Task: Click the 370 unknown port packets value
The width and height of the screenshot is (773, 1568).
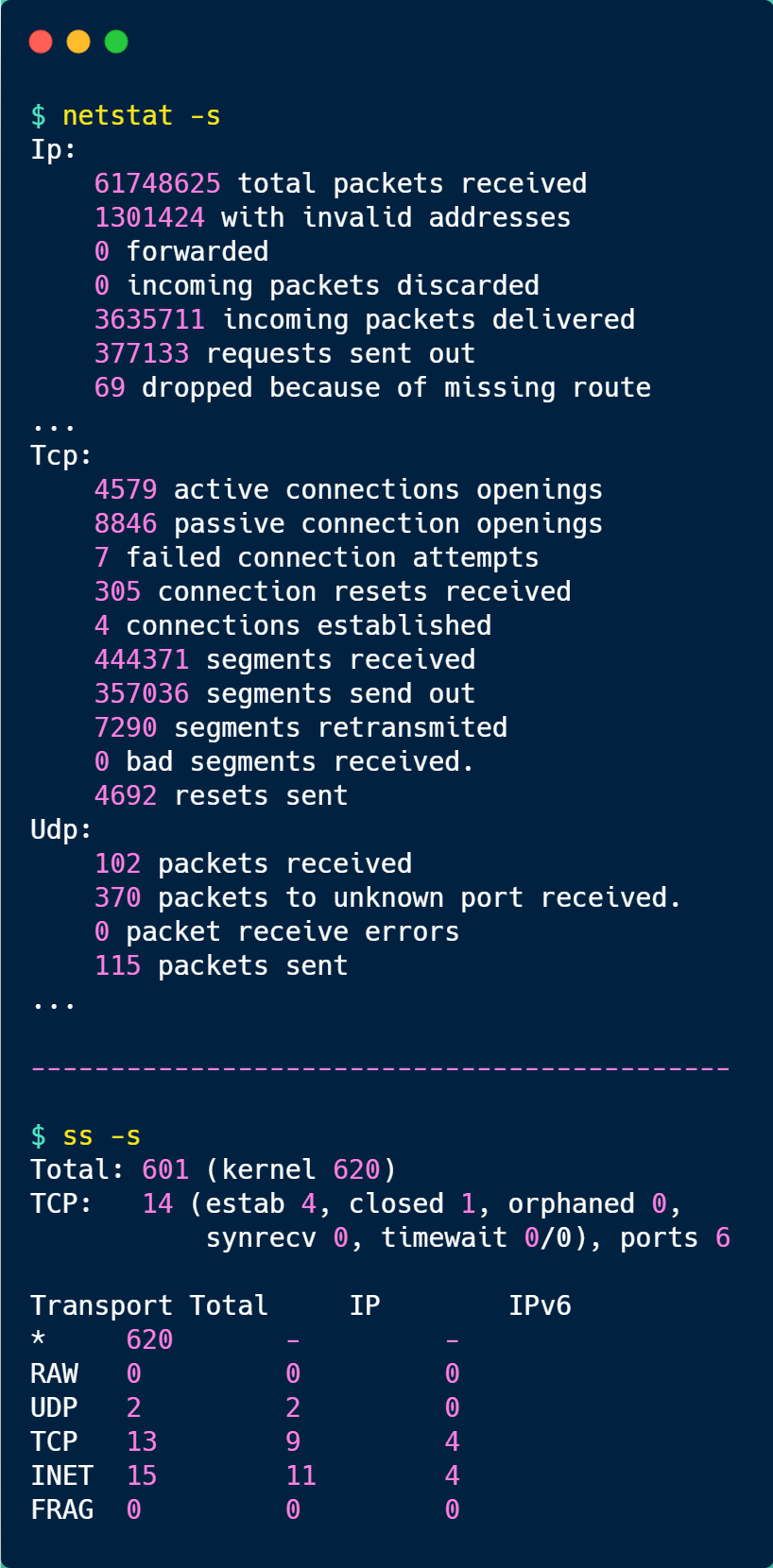Action: pyautogui.click(x=117, y=897)
